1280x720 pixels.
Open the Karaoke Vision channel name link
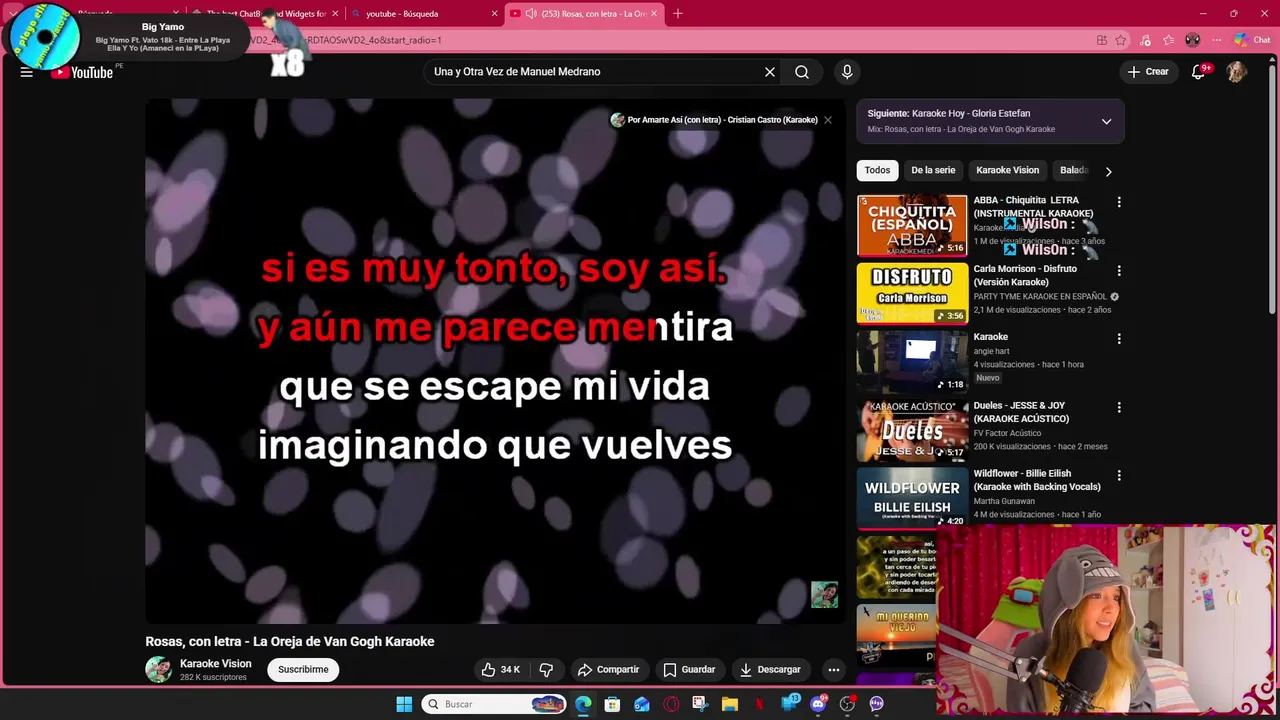(x=215, y=664)
